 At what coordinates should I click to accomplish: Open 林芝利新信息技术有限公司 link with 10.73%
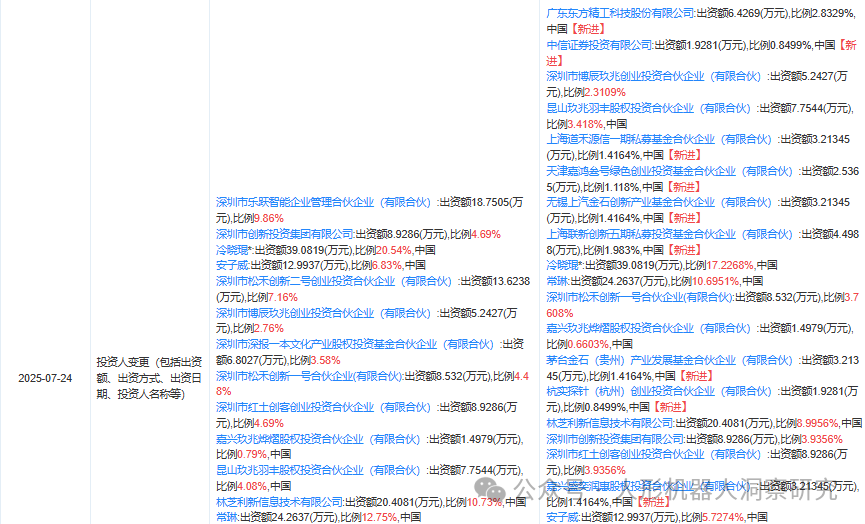(279, 502)
